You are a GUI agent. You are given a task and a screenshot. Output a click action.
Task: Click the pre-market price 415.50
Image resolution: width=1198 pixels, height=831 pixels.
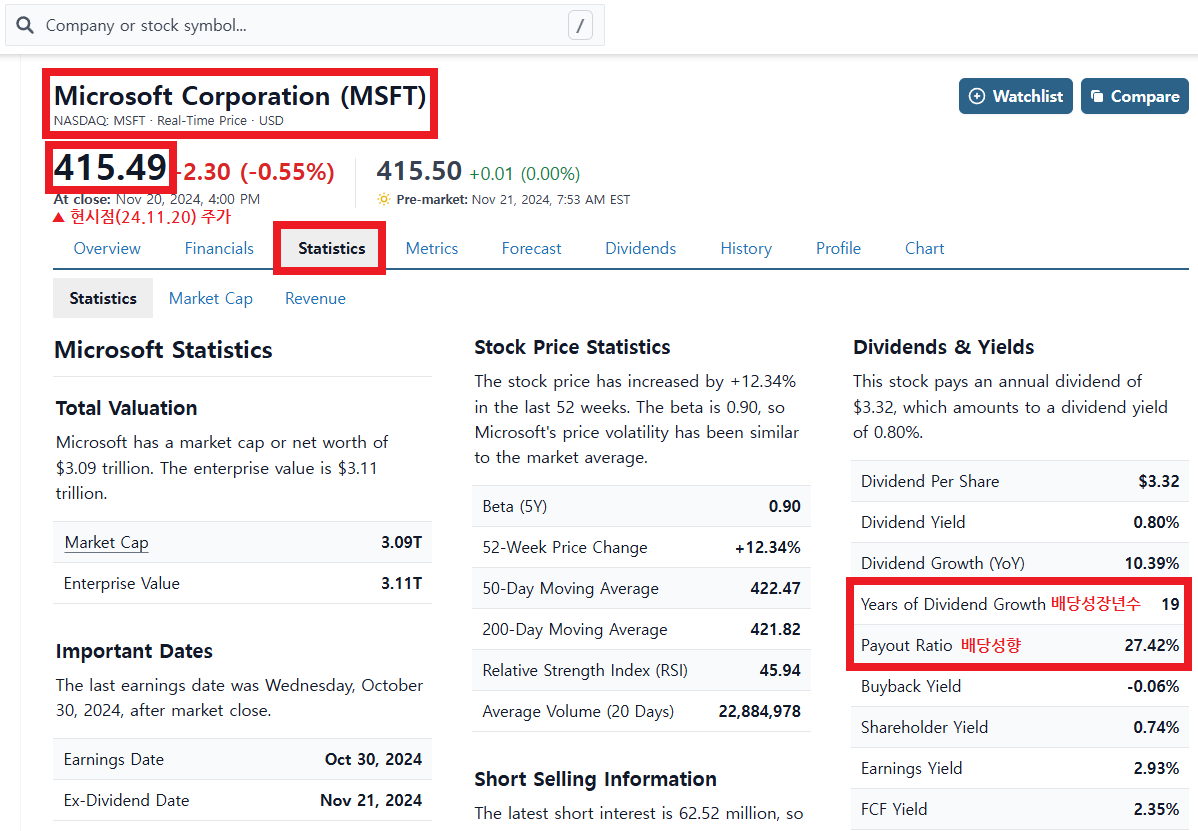pos(419,170)
